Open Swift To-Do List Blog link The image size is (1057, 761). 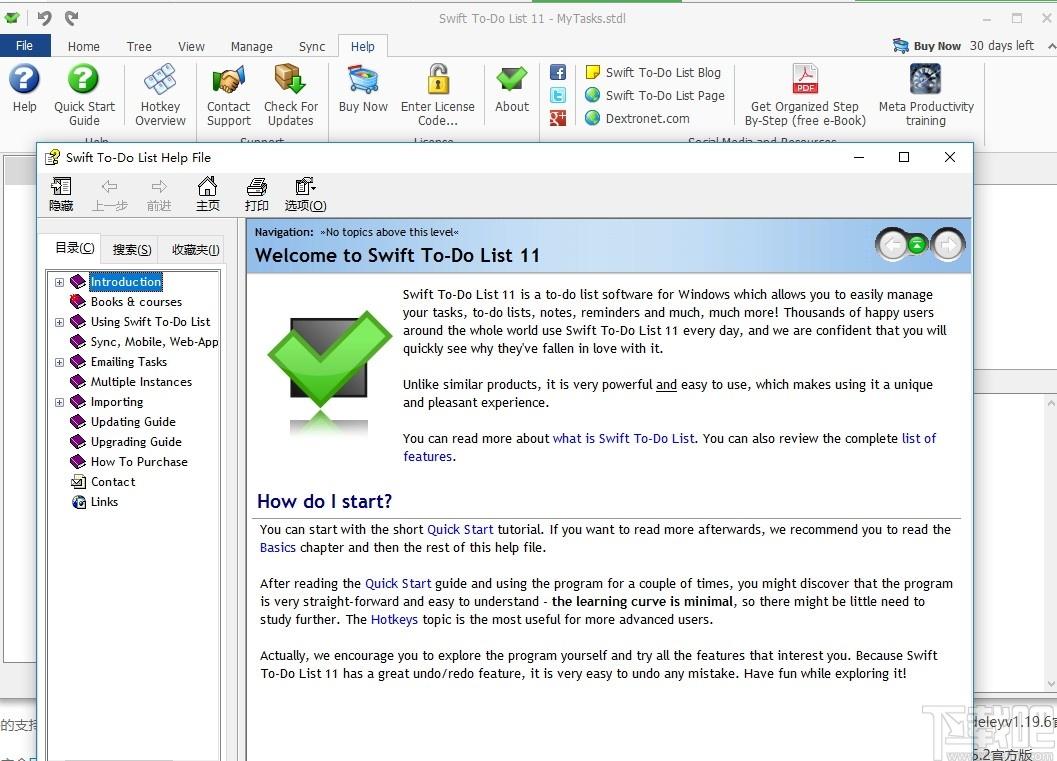tap(654, 72)
